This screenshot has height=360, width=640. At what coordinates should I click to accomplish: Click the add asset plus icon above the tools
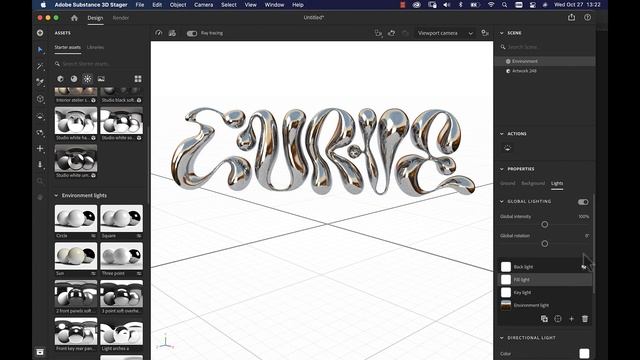point(40,33)
